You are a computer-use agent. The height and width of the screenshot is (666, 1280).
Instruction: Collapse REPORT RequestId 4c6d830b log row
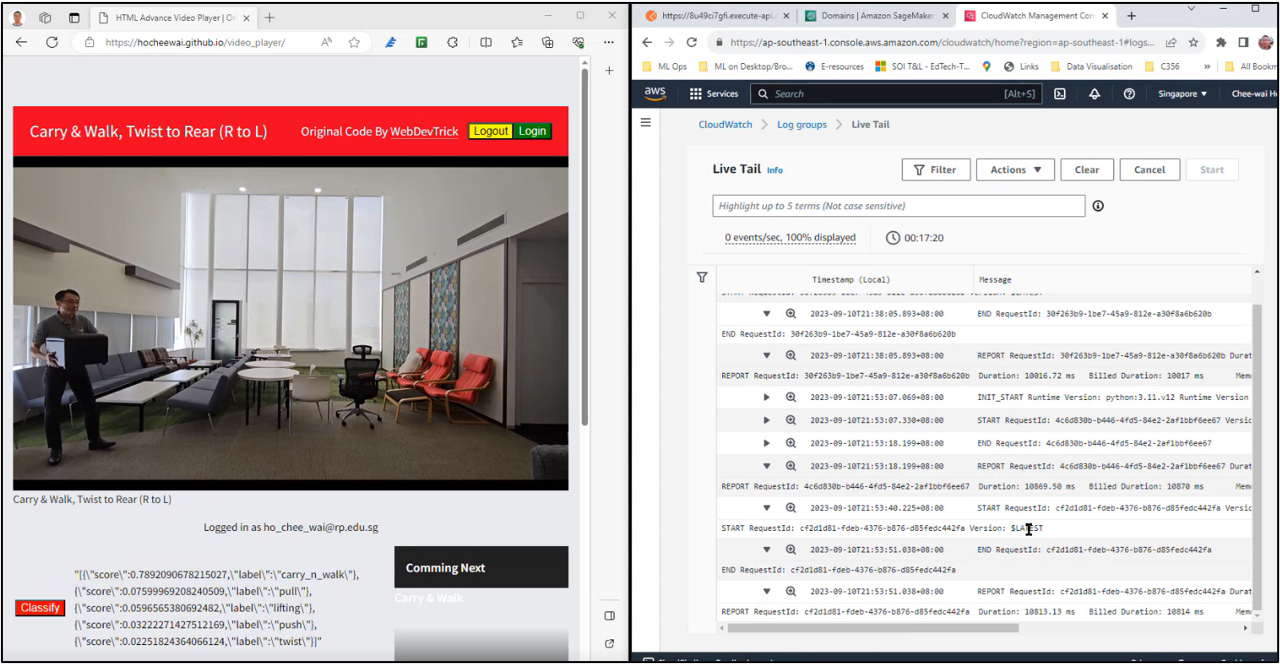click(767, 466)
